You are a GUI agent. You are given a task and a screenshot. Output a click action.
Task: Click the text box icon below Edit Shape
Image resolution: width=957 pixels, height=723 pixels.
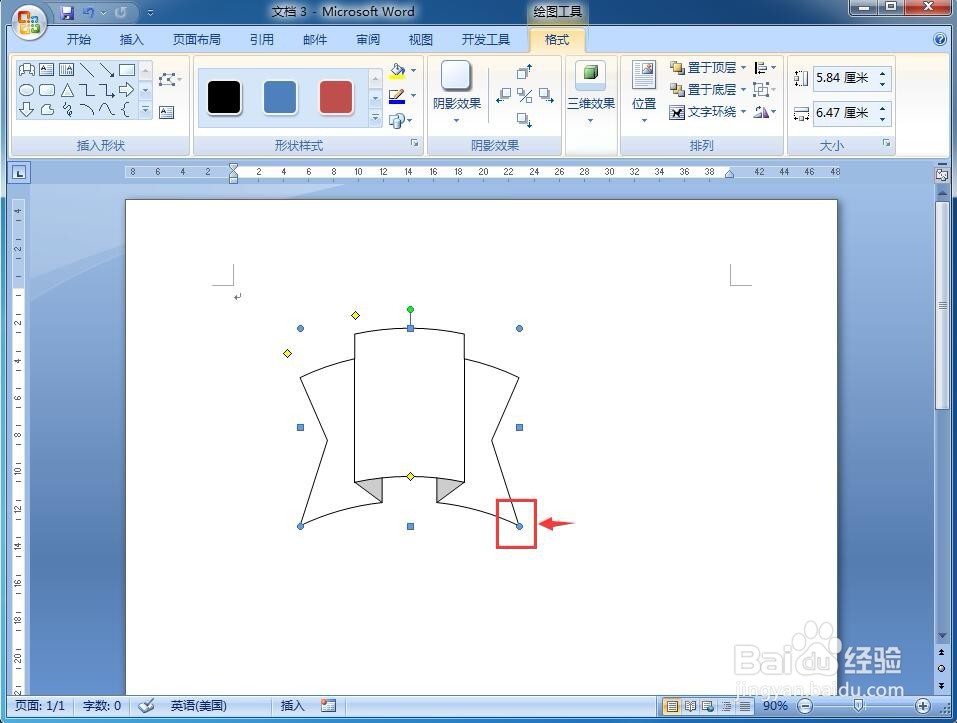[x=167, y=112]
